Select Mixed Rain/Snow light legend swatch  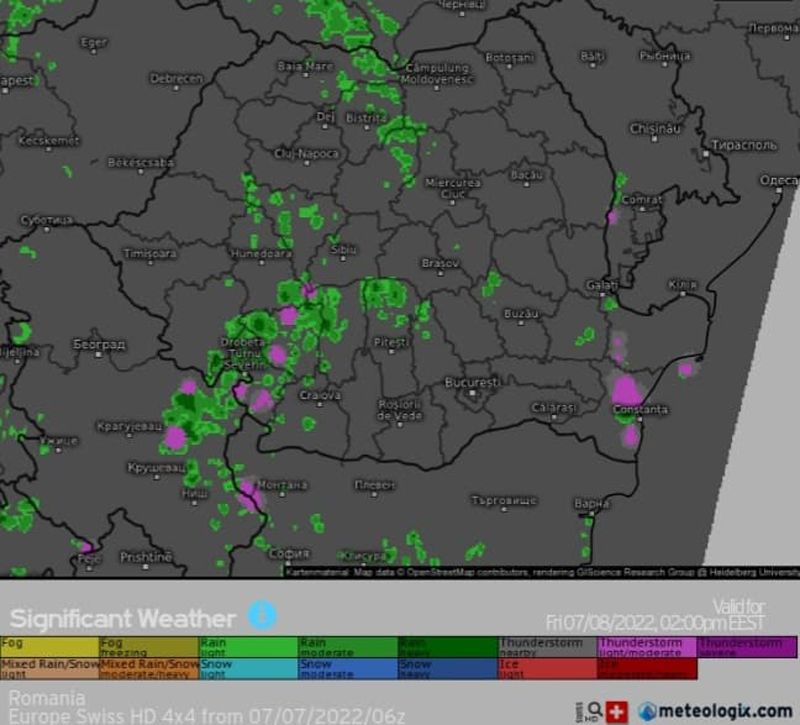(x=49, y=667)
